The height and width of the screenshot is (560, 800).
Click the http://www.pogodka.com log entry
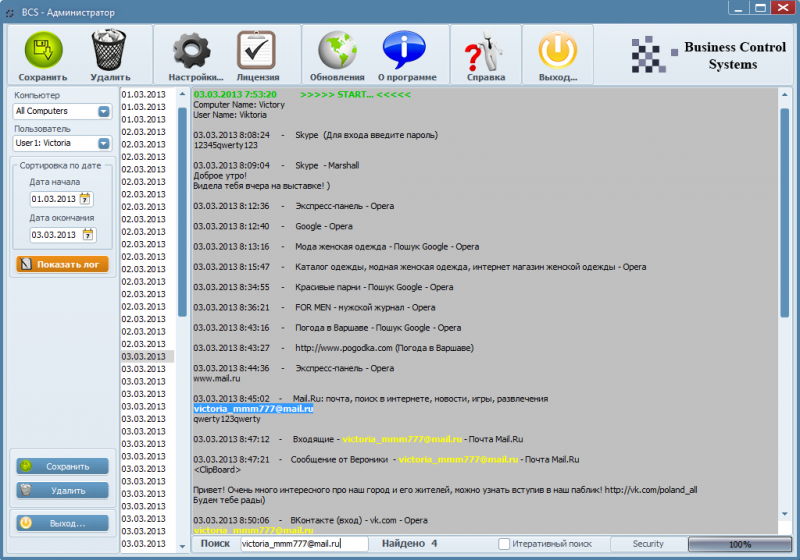coord(334,348)
